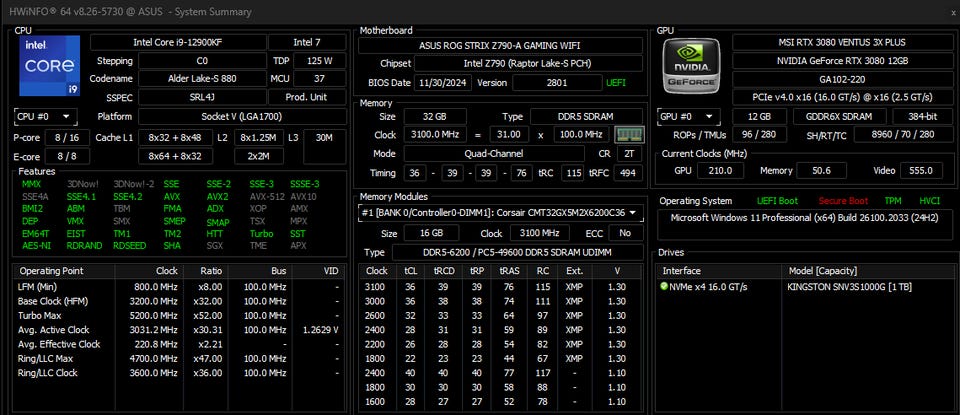The width and height of the screenshot is (960, 415).
Task: Click the AES-NI feature label
Action: click(35, 245)
